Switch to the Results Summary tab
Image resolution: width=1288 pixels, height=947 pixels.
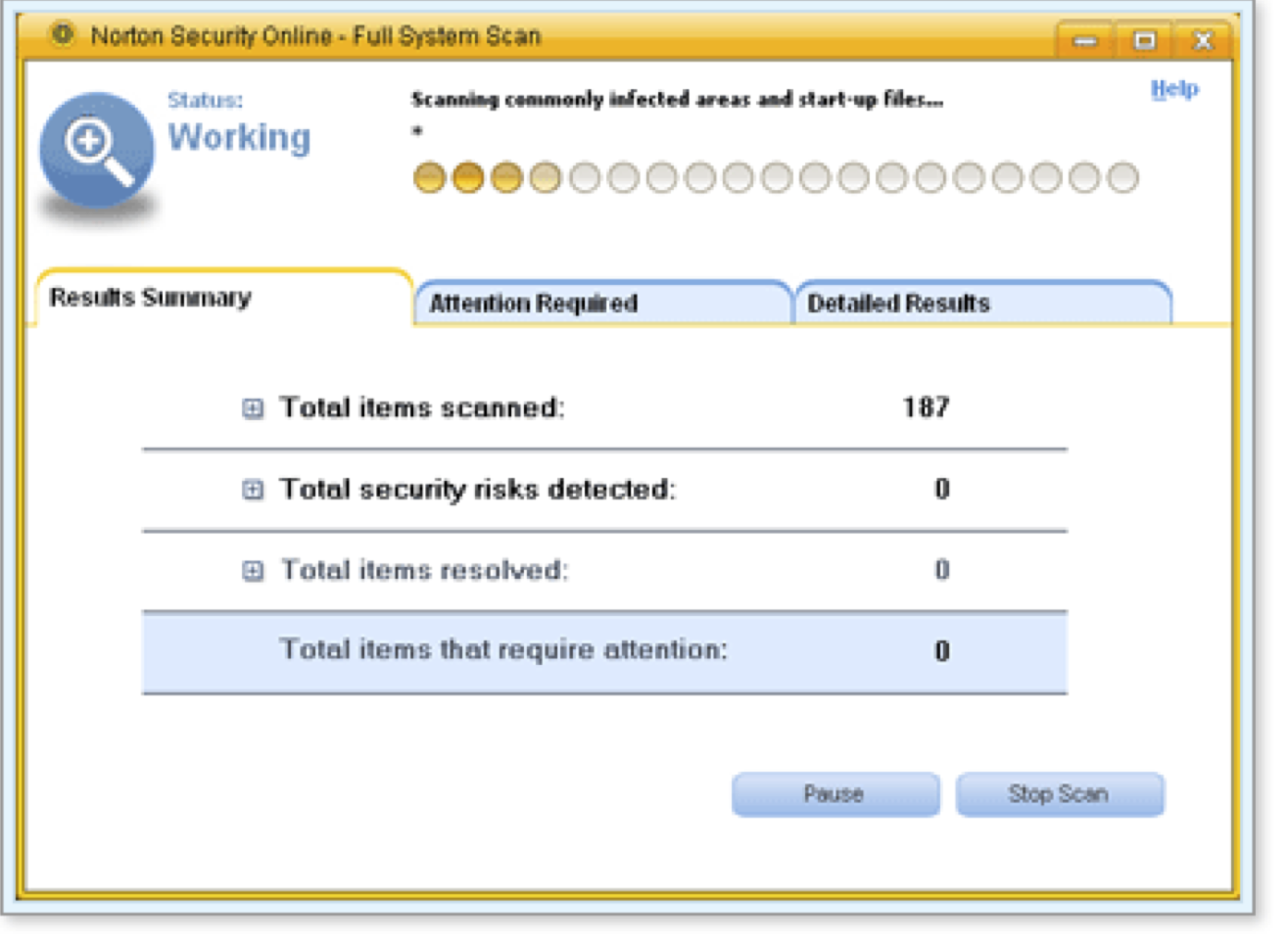click(223, 298)
